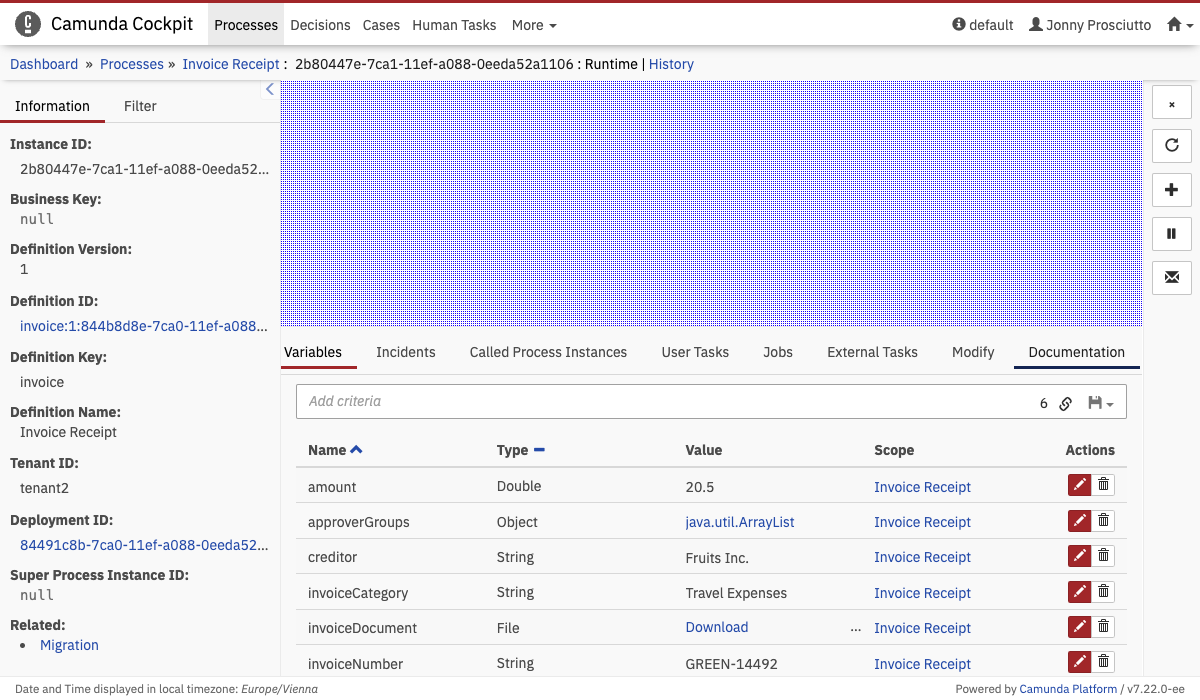Click into the Add criteria search field
This screenshot has height=700, width=1200.
[x=660, y=401]
